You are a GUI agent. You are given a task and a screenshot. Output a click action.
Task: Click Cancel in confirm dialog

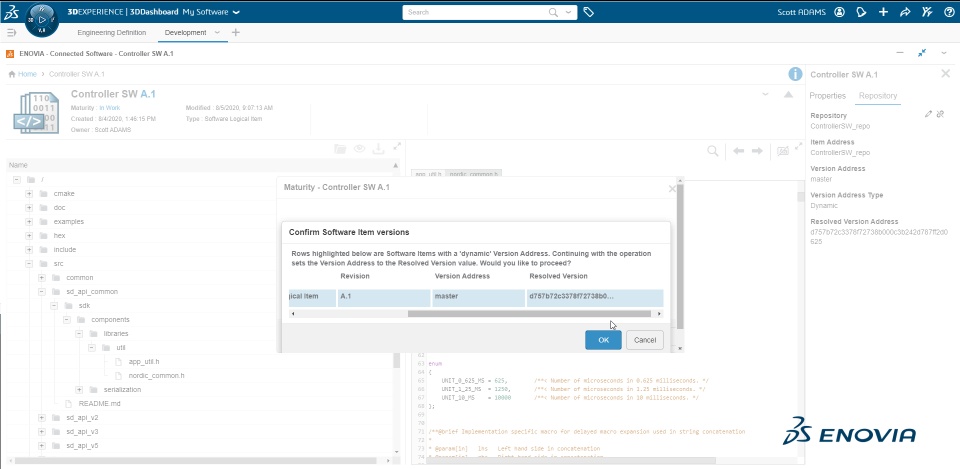645,340
